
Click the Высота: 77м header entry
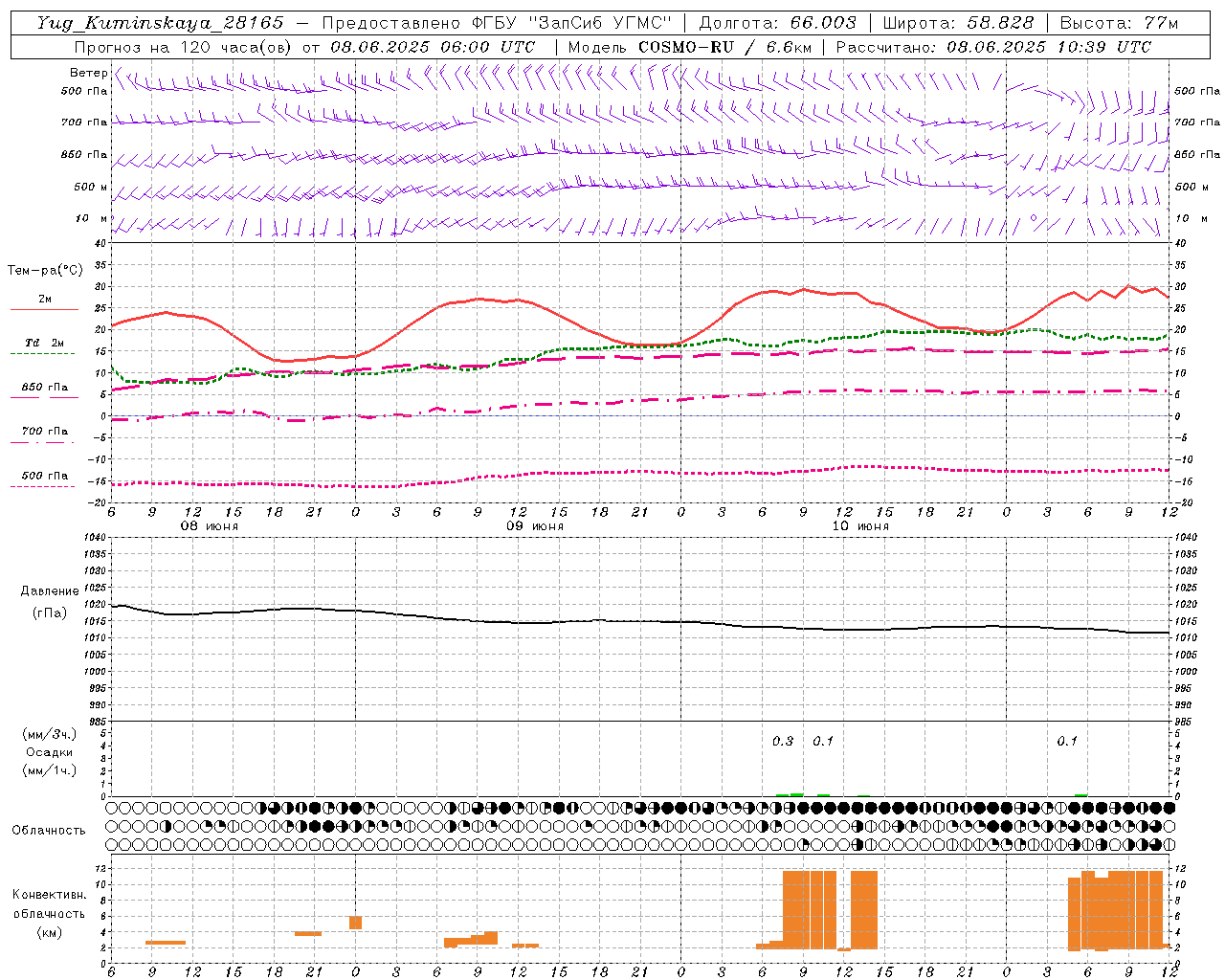(x=1119, y=23)
